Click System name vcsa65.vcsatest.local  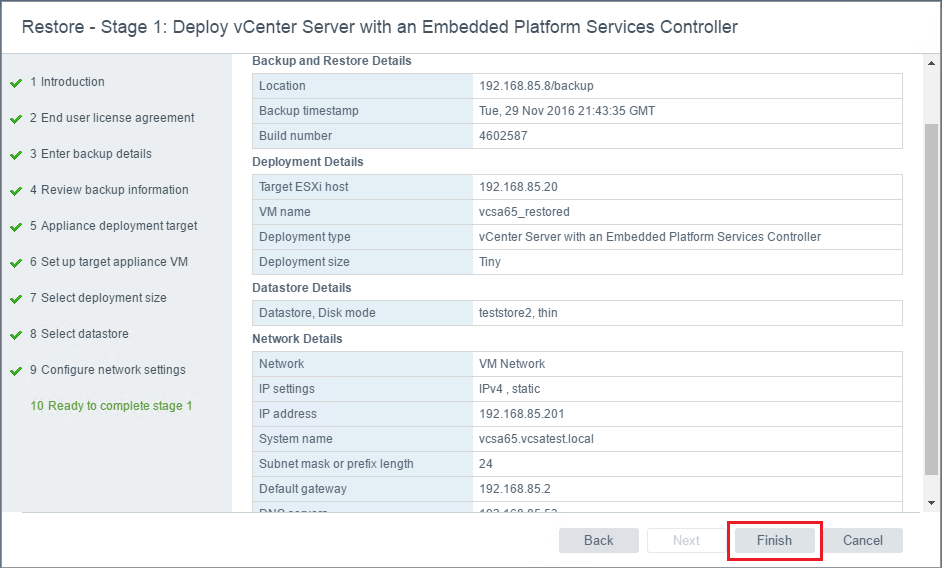click(x=536, y=439)
